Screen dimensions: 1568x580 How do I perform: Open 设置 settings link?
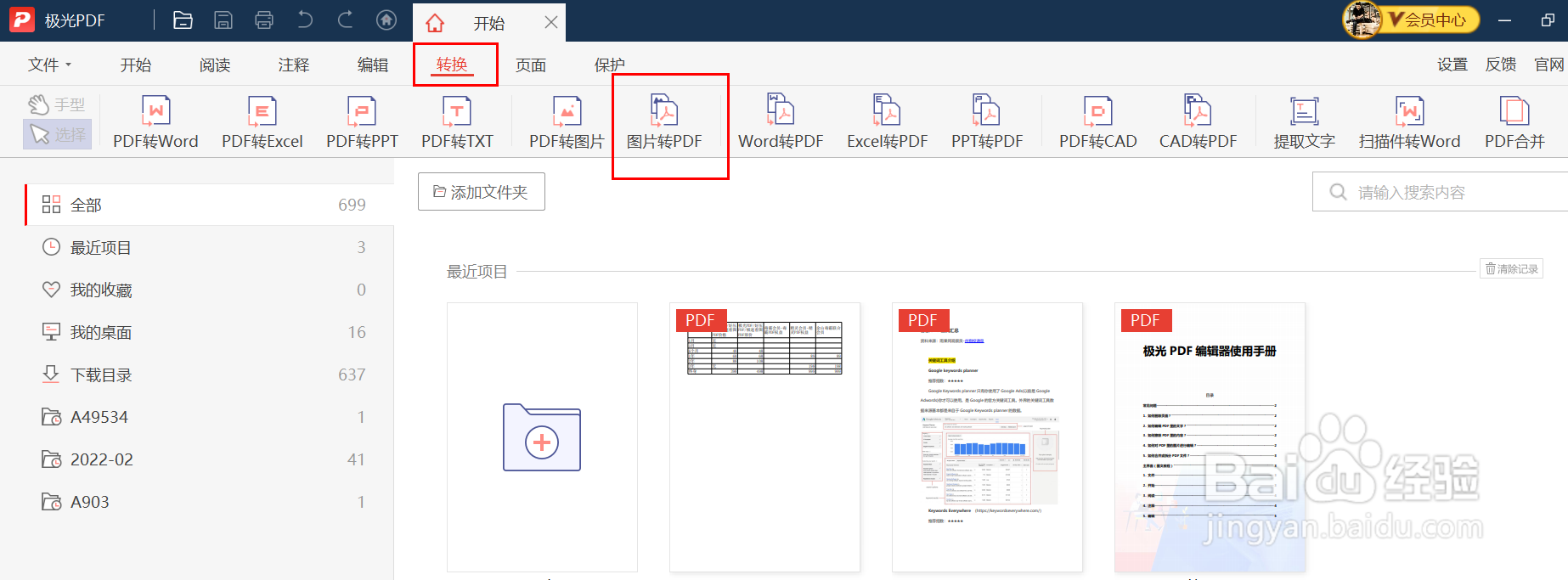[1452, 65]
